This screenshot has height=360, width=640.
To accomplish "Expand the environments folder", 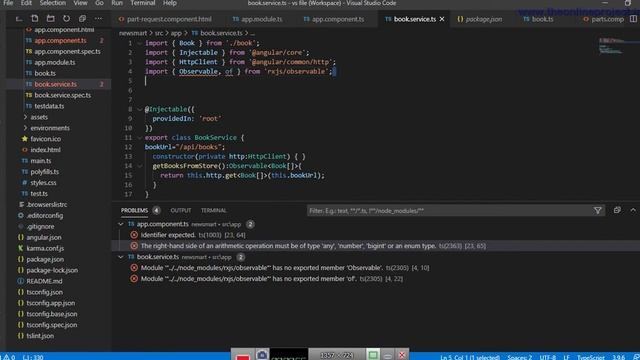I will (25, 128).
